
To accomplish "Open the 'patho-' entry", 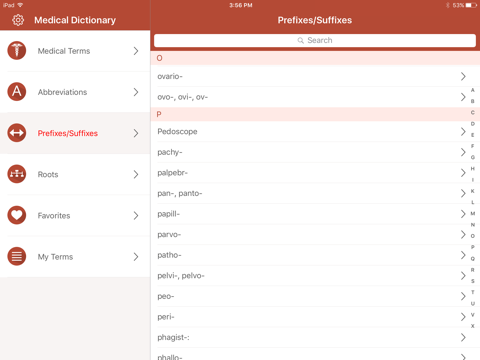I will 315,255.
